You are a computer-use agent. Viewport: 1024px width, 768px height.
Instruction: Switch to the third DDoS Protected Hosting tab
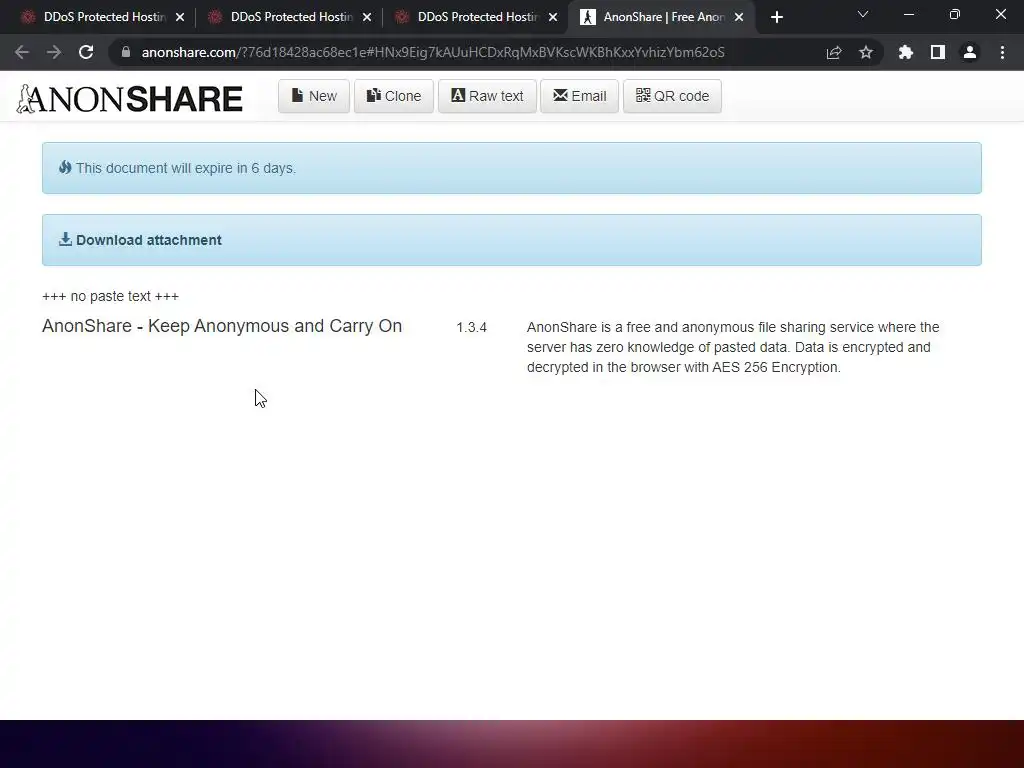coord(475,17)
